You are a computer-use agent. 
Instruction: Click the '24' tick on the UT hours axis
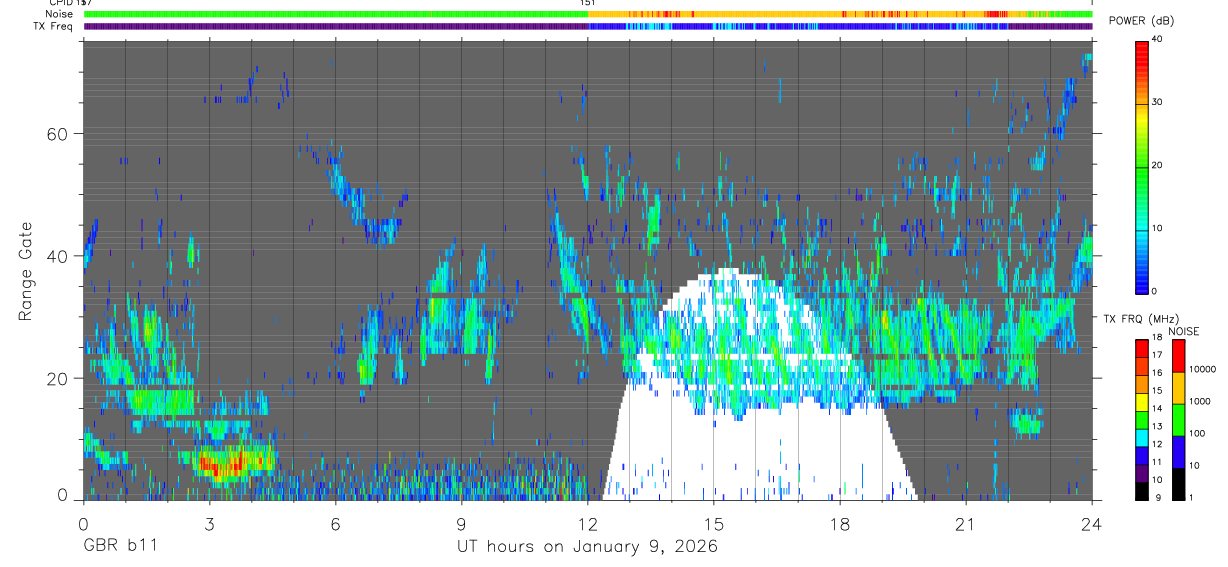[1092, 524]
